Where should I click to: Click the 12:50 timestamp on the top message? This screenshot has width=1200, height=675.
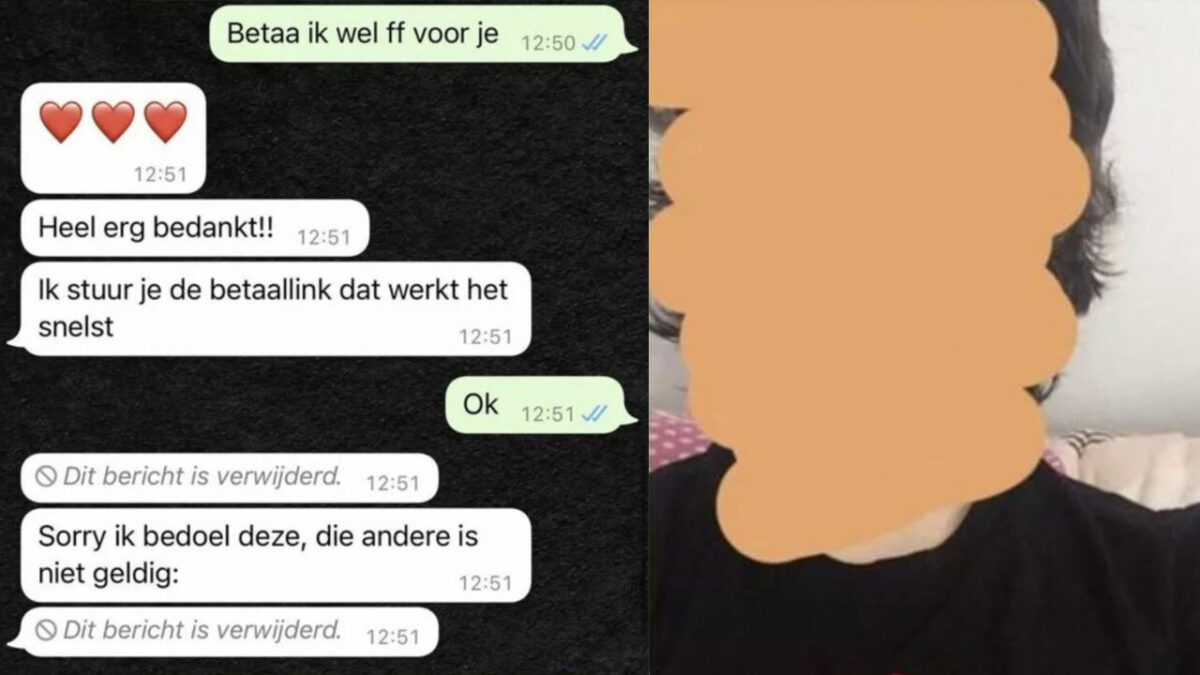pyautogui.click(x=550, y=43)
